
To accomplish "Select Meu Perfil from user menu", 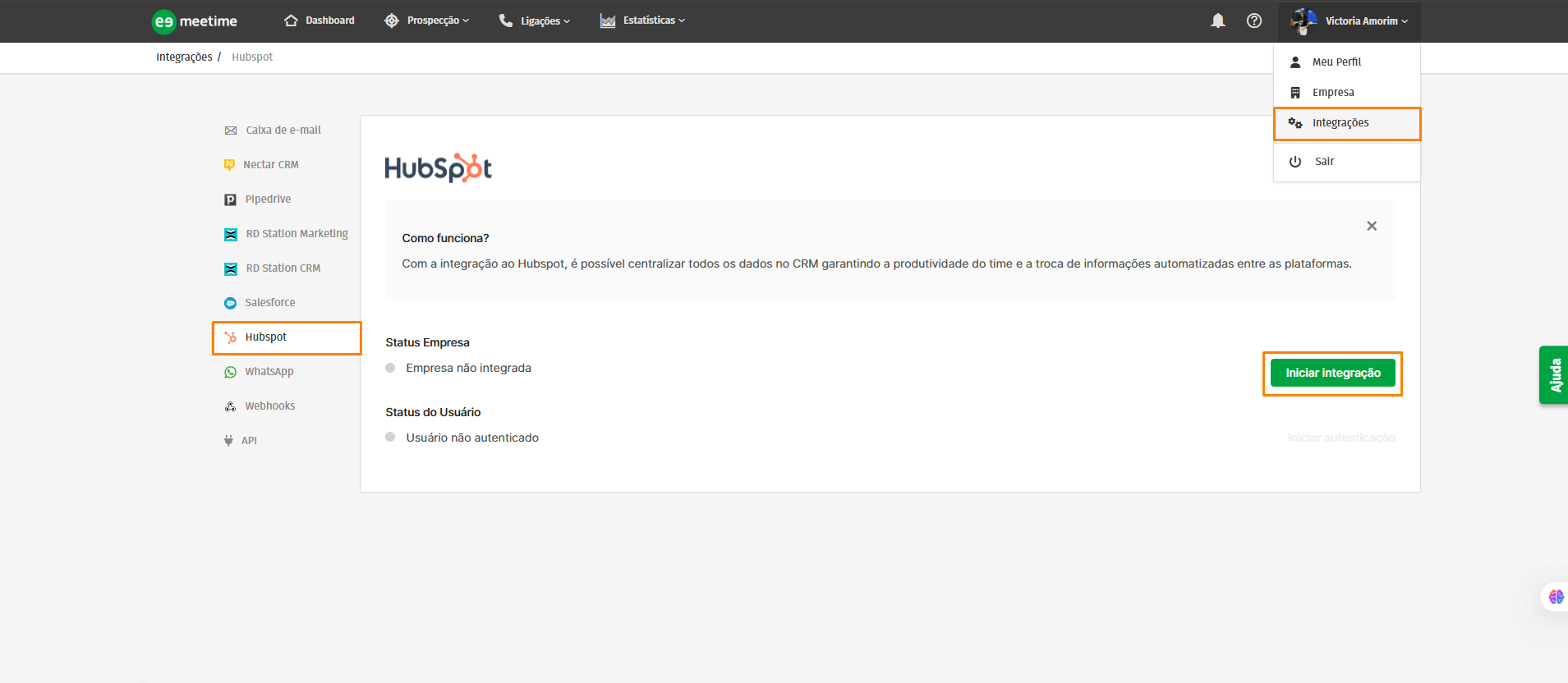I will tap(1347, 62).
